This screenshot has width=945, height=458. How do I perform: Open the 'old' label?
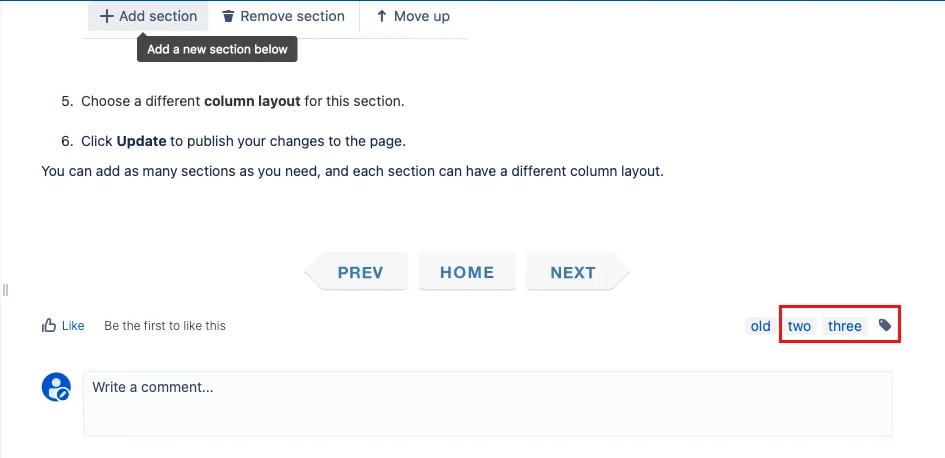[761, 326]
